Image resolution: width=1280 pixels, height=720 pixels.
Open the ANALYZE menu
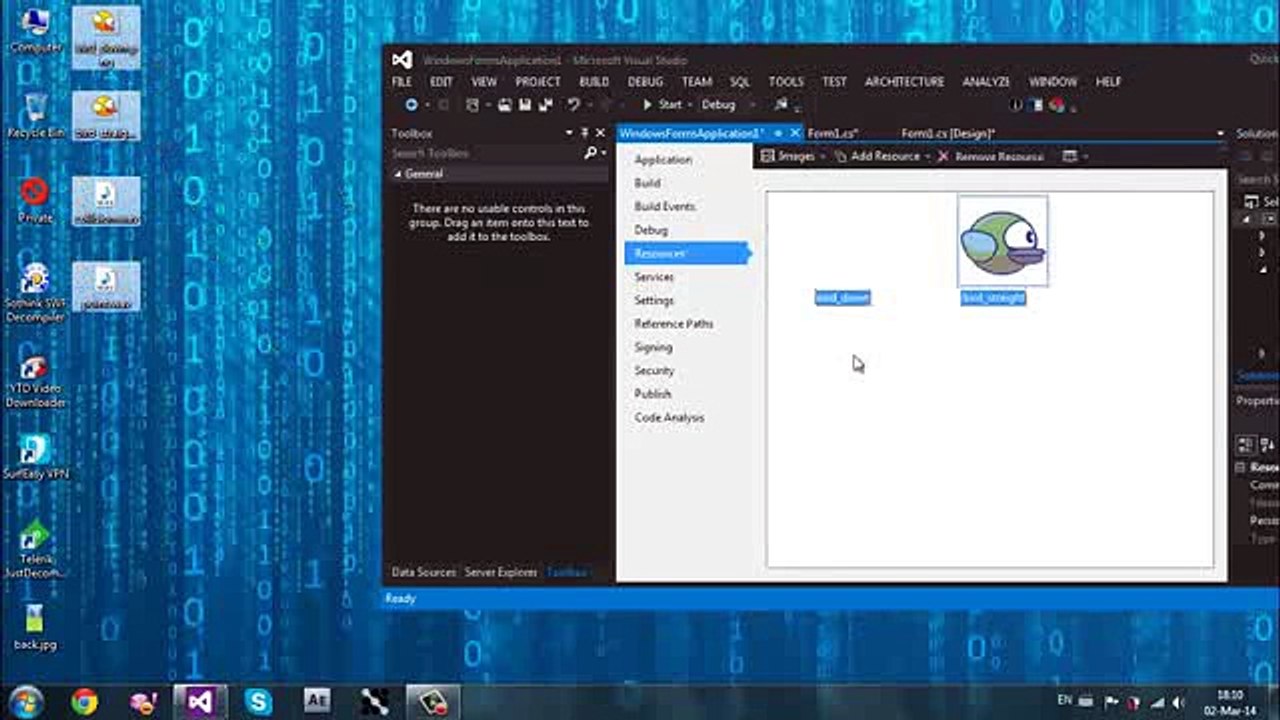pos(987,82)
